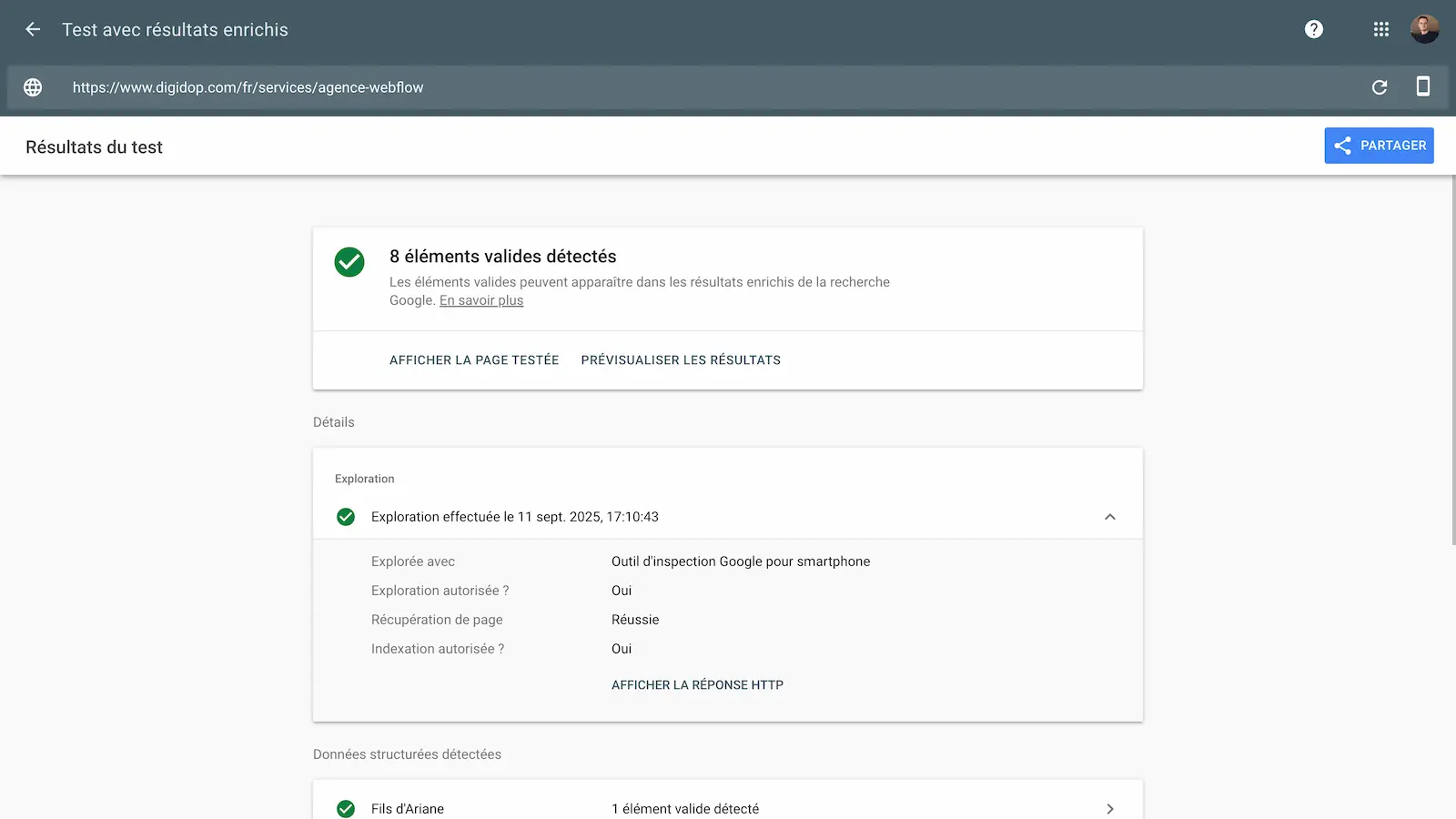The width and height of the screenshot is (1456, 819).
Task: Click the Exploration effectuée le 11 sept. text
Action: tap(515, 517)
